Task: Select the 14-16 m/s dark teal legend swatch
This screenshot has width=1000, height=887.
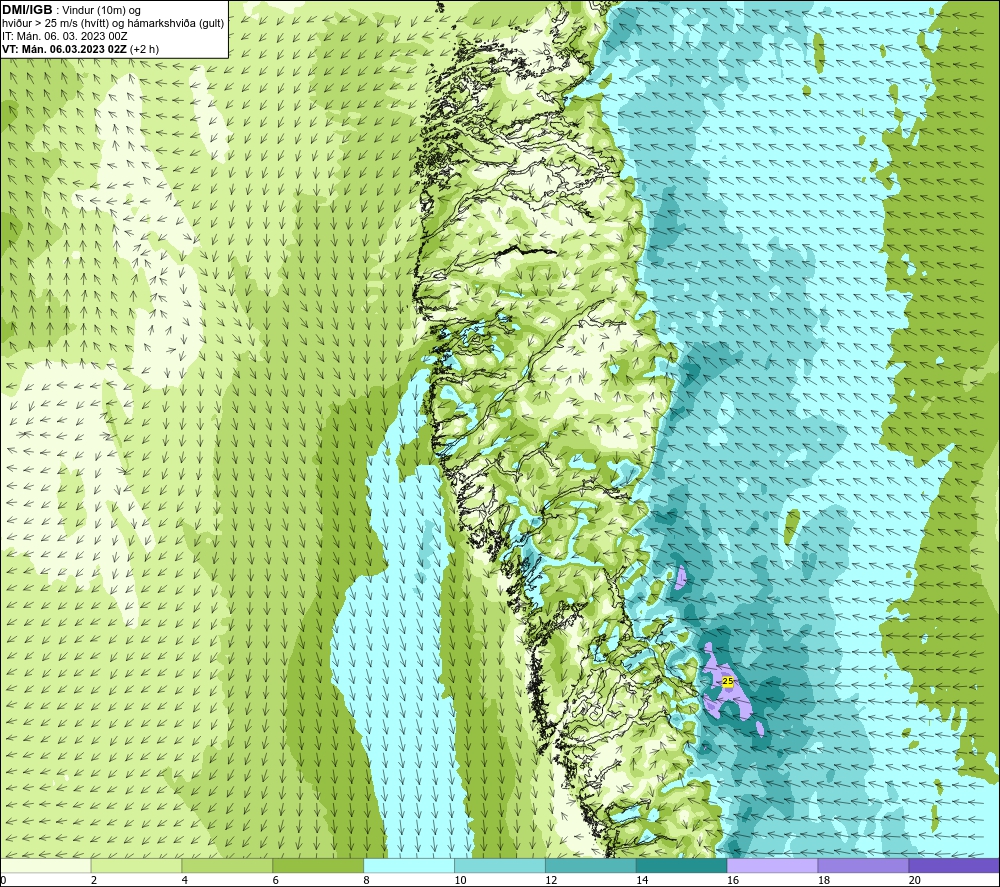Action: pos(682,865)
